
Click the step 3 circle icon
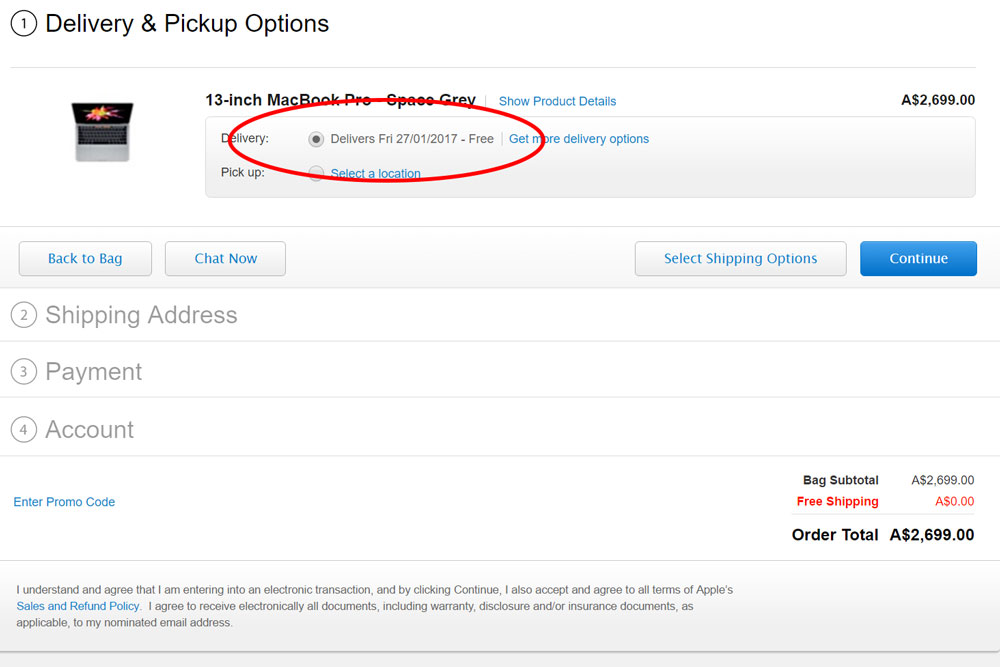point(24,372)
